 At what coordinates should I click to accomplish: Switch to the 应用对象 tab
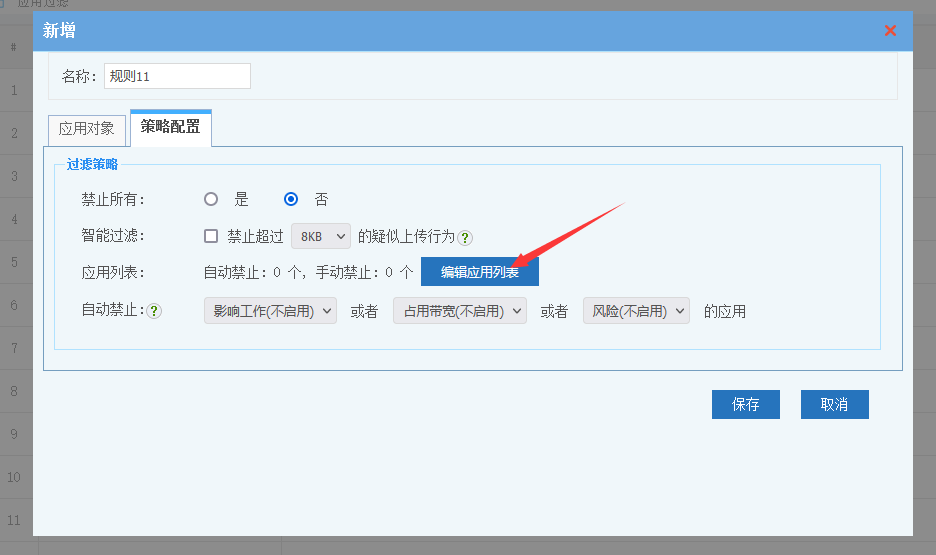(x=87, y=129)
